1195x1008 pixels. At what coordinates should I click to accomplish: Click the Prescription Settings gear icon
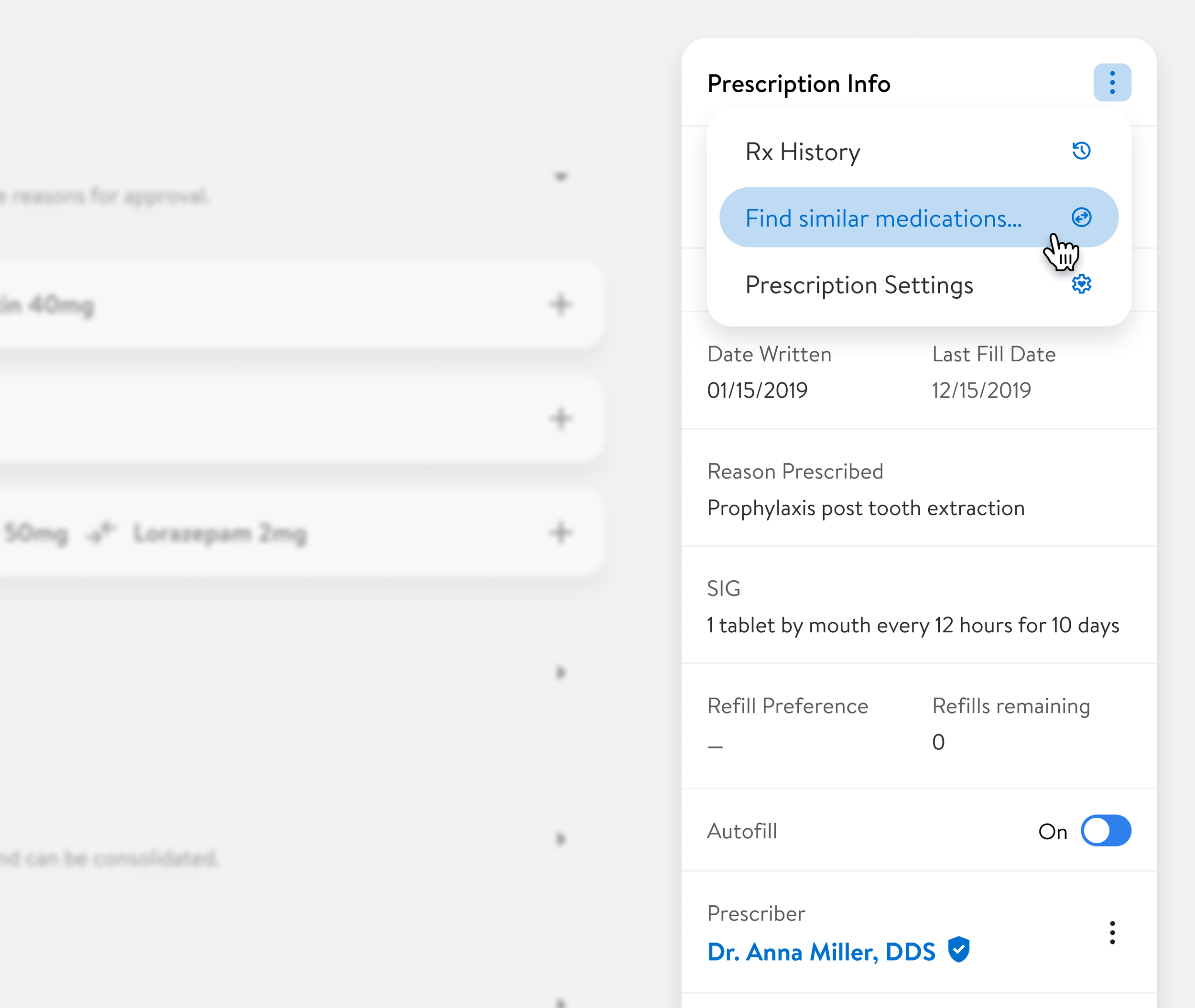(1081, 284)
